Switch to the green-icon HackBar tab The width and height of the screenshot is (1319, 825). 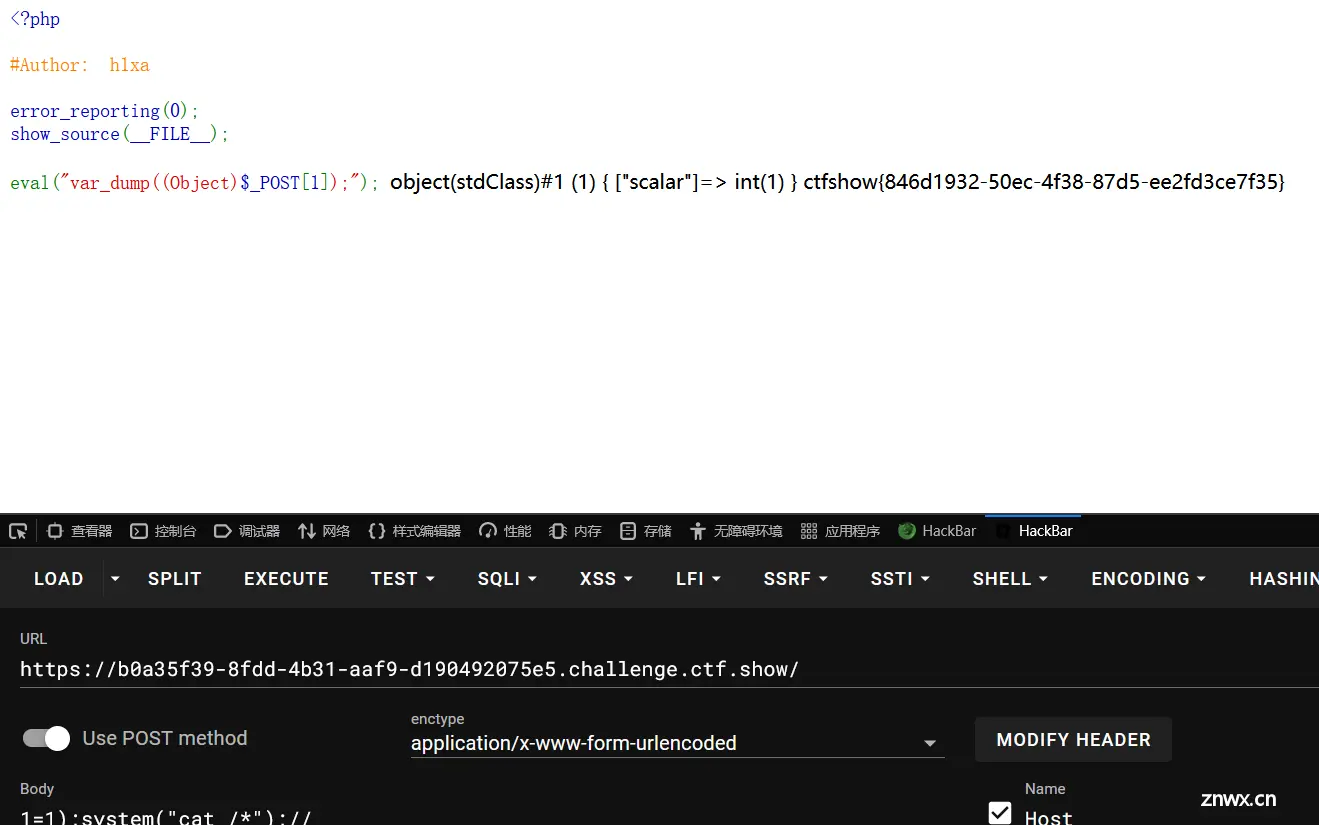click(x=937, y=531)
